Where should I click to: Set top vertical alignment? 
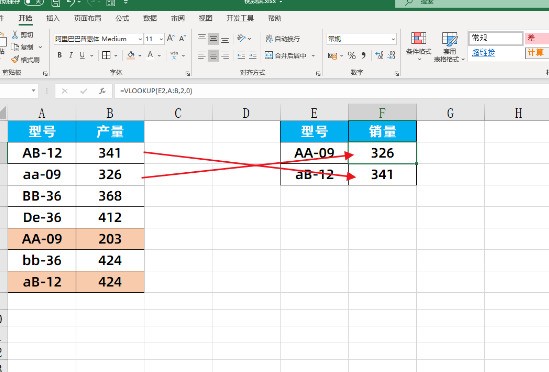coord(202,38)
